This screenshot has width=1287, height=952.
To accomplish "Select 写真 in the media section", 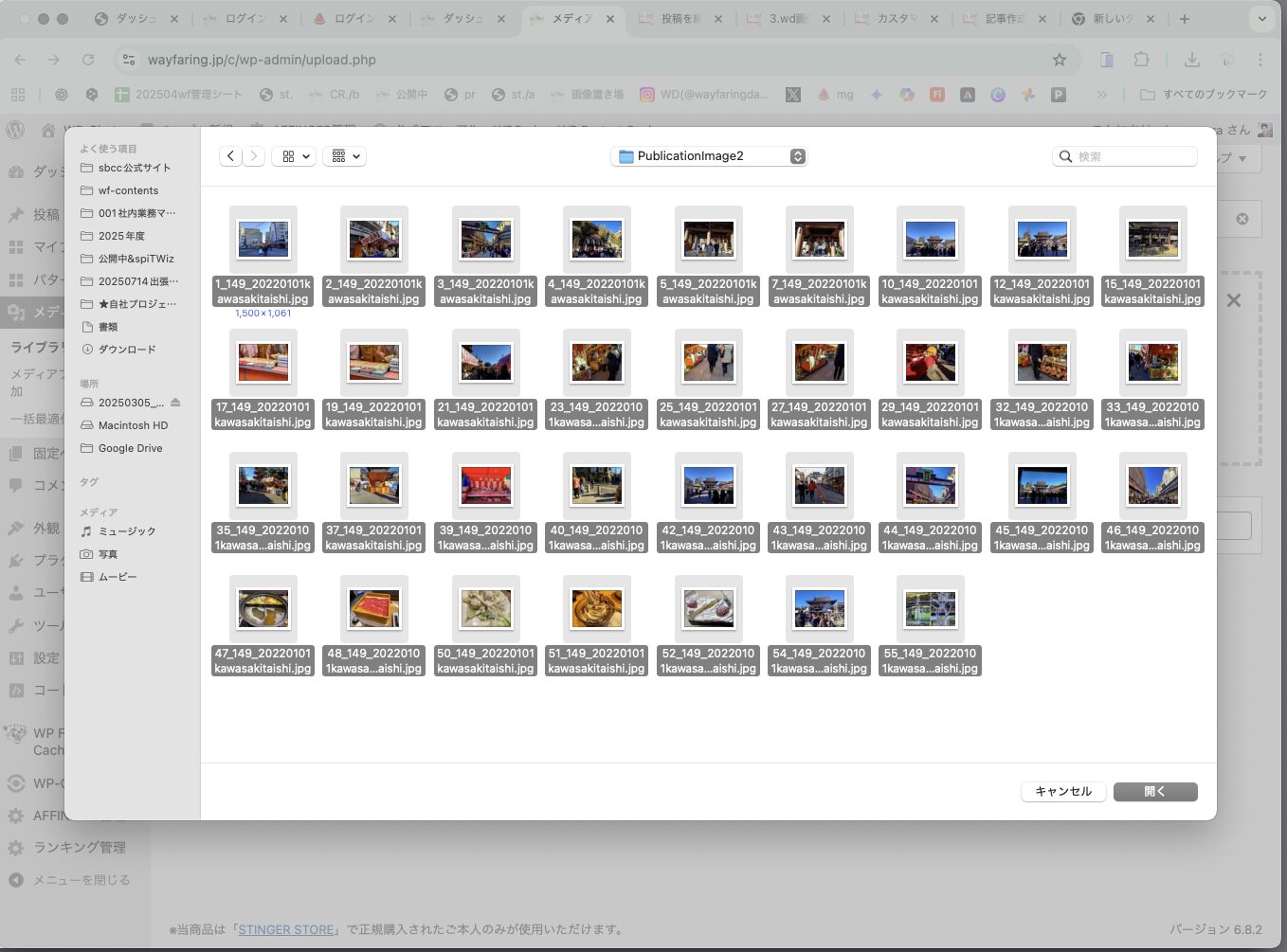I will (x=108, y=554).
